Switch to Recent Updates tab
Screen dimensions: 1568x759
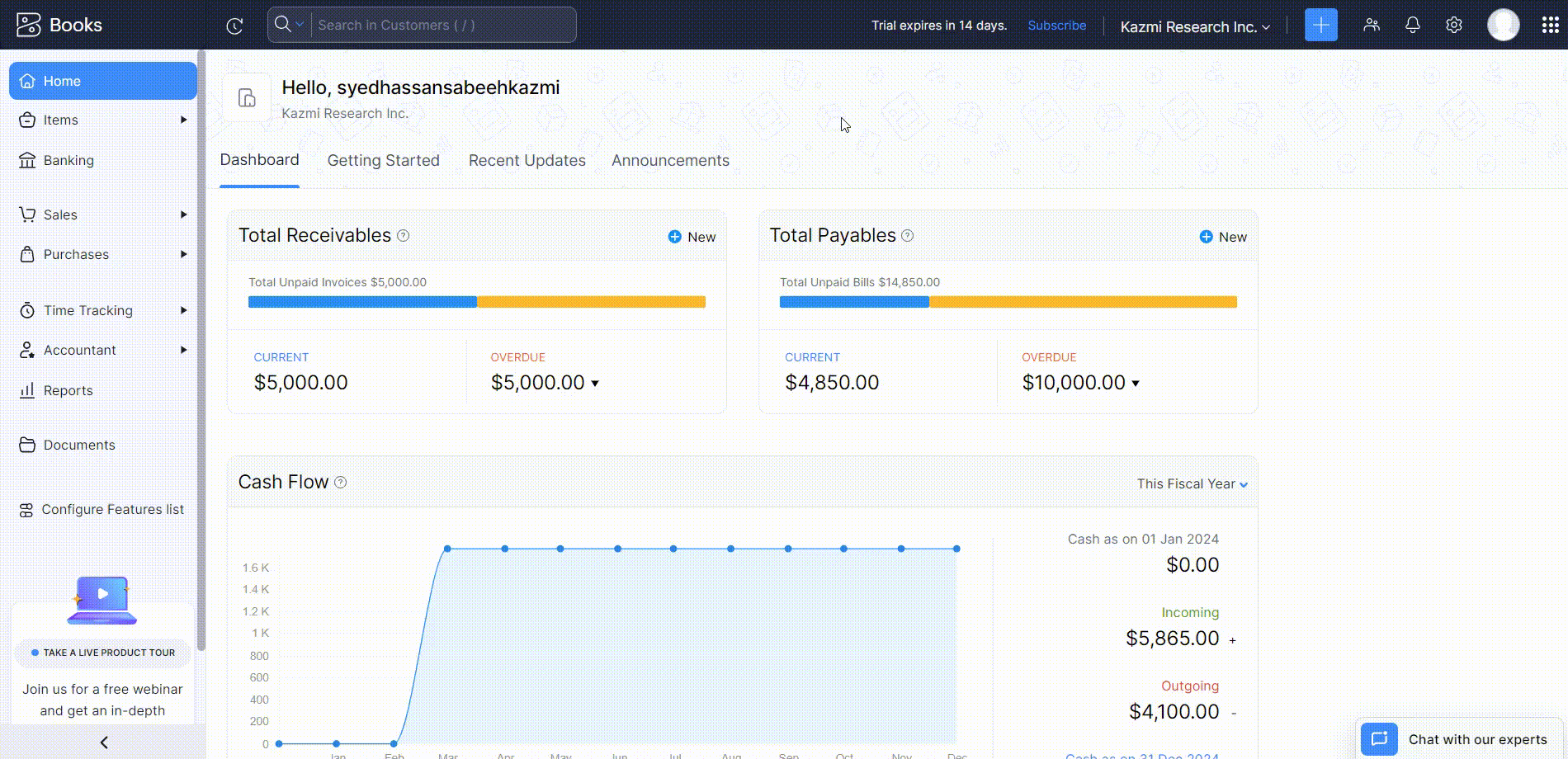pyautogui.click(x=527, y=160)
